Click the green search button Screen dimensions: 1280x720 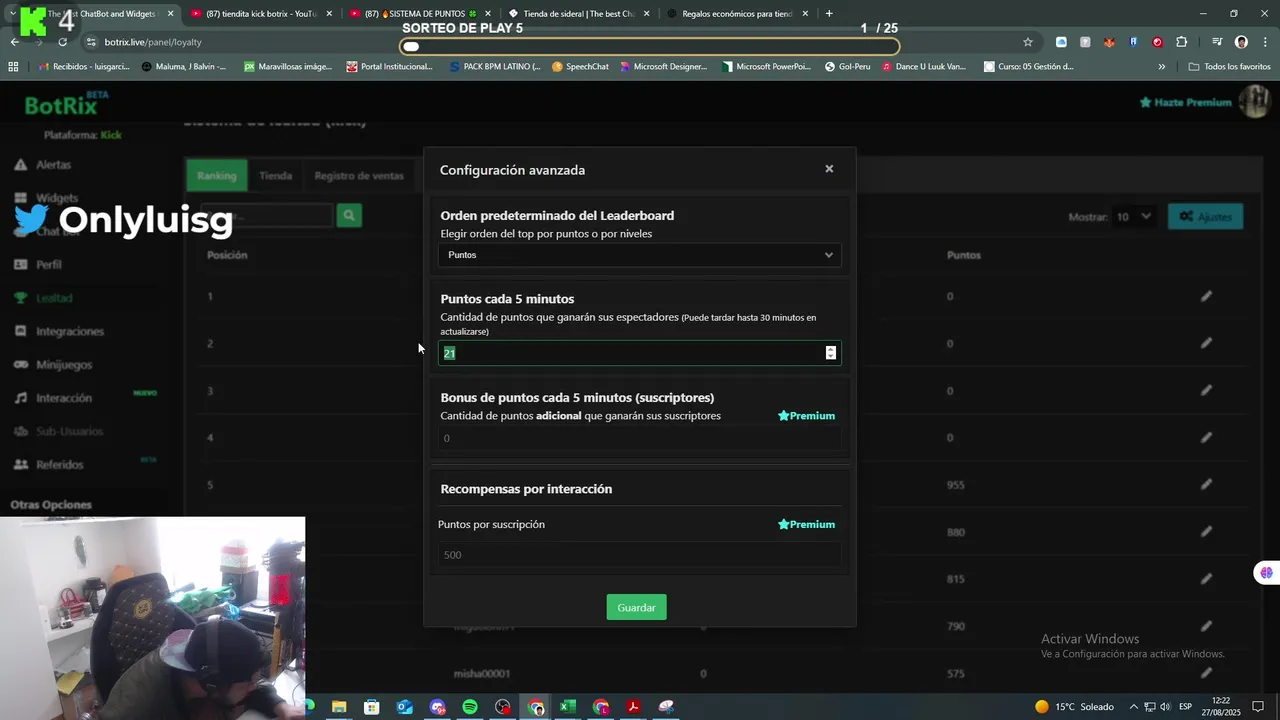[349, 215]
